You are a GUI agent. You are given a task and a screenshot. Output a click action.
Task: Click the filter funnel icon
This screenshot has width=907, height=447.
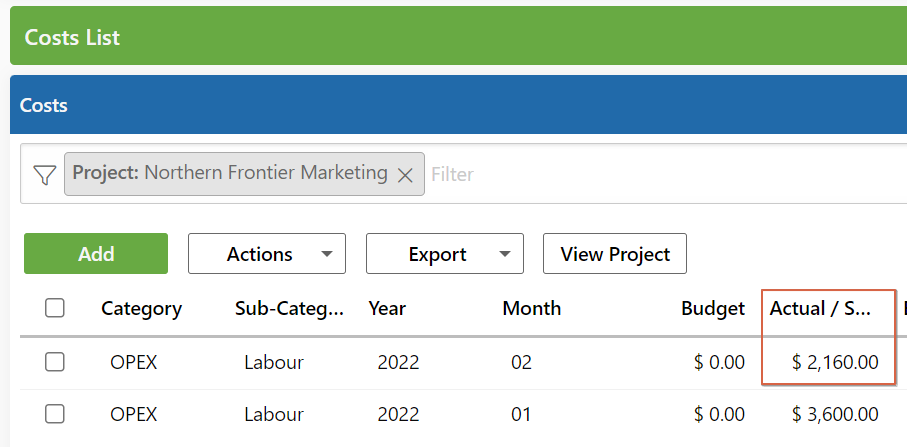point(44,175)
